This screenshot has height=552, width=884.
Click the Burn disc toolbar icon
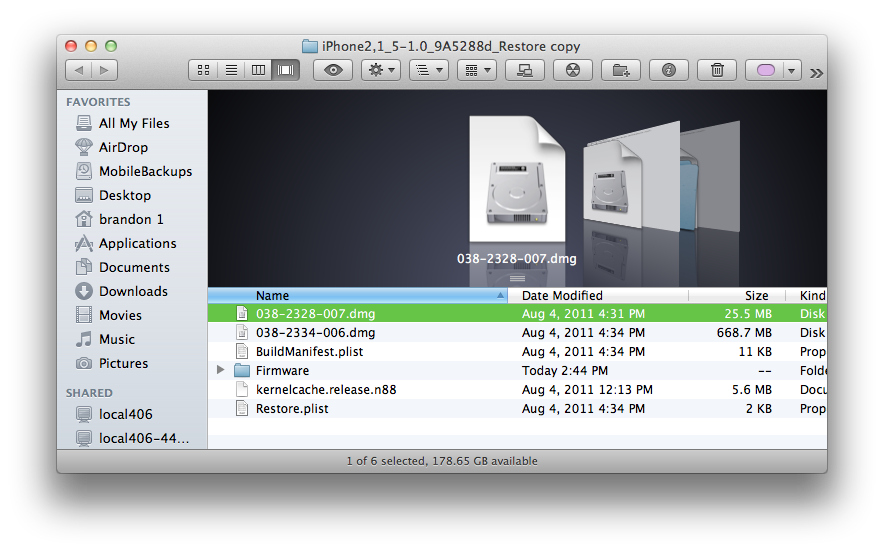573,70
